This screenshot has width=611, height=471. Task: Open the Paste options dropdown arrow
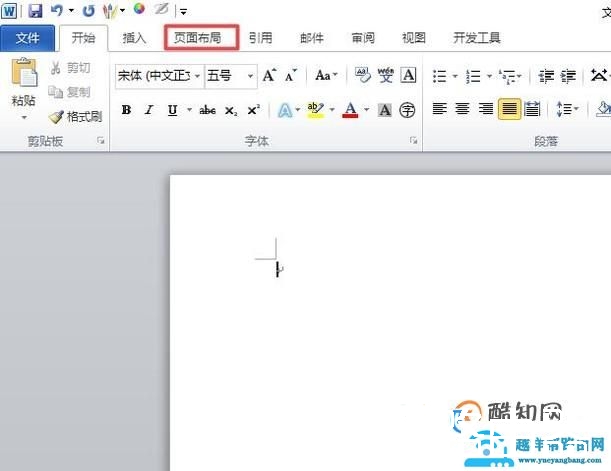(x=24, y=117)
